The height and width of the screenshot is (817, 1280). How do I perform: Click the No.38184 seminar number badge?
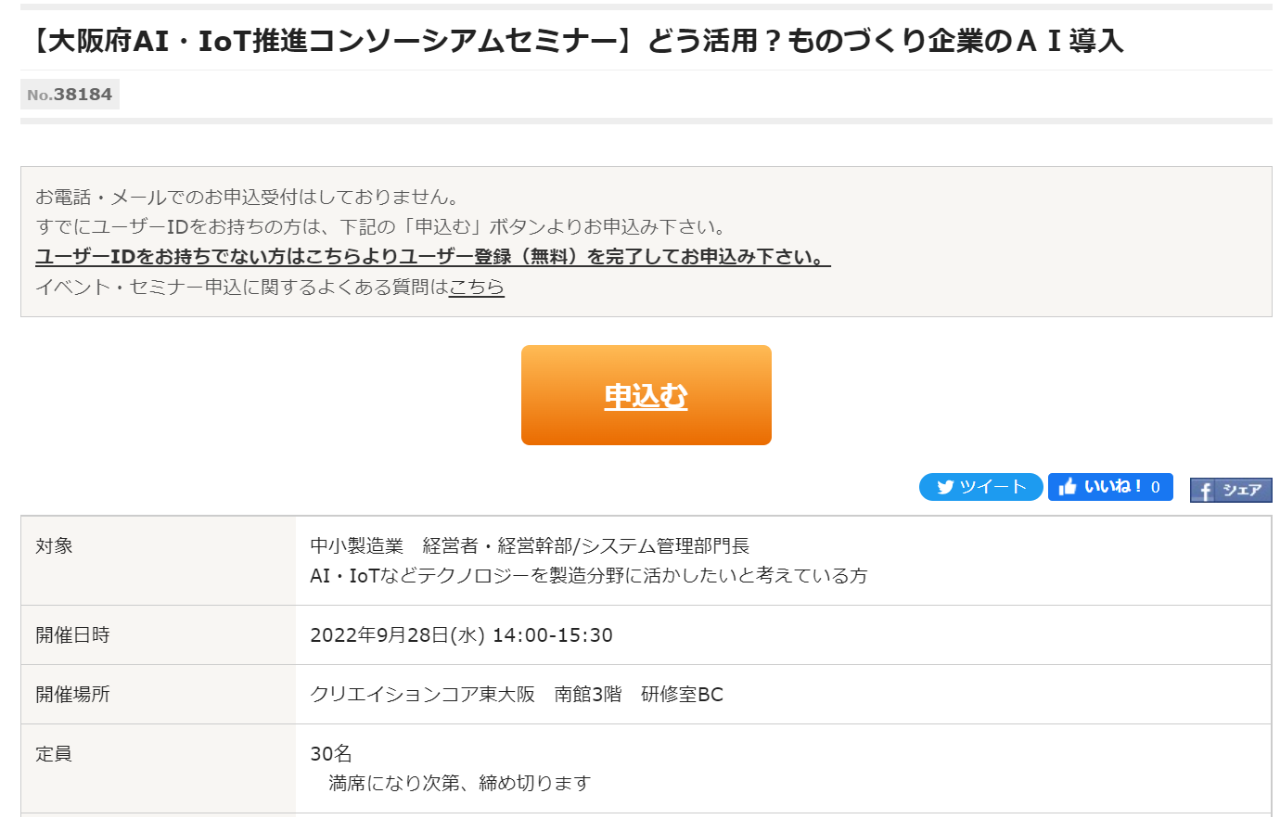click(70, 95)
